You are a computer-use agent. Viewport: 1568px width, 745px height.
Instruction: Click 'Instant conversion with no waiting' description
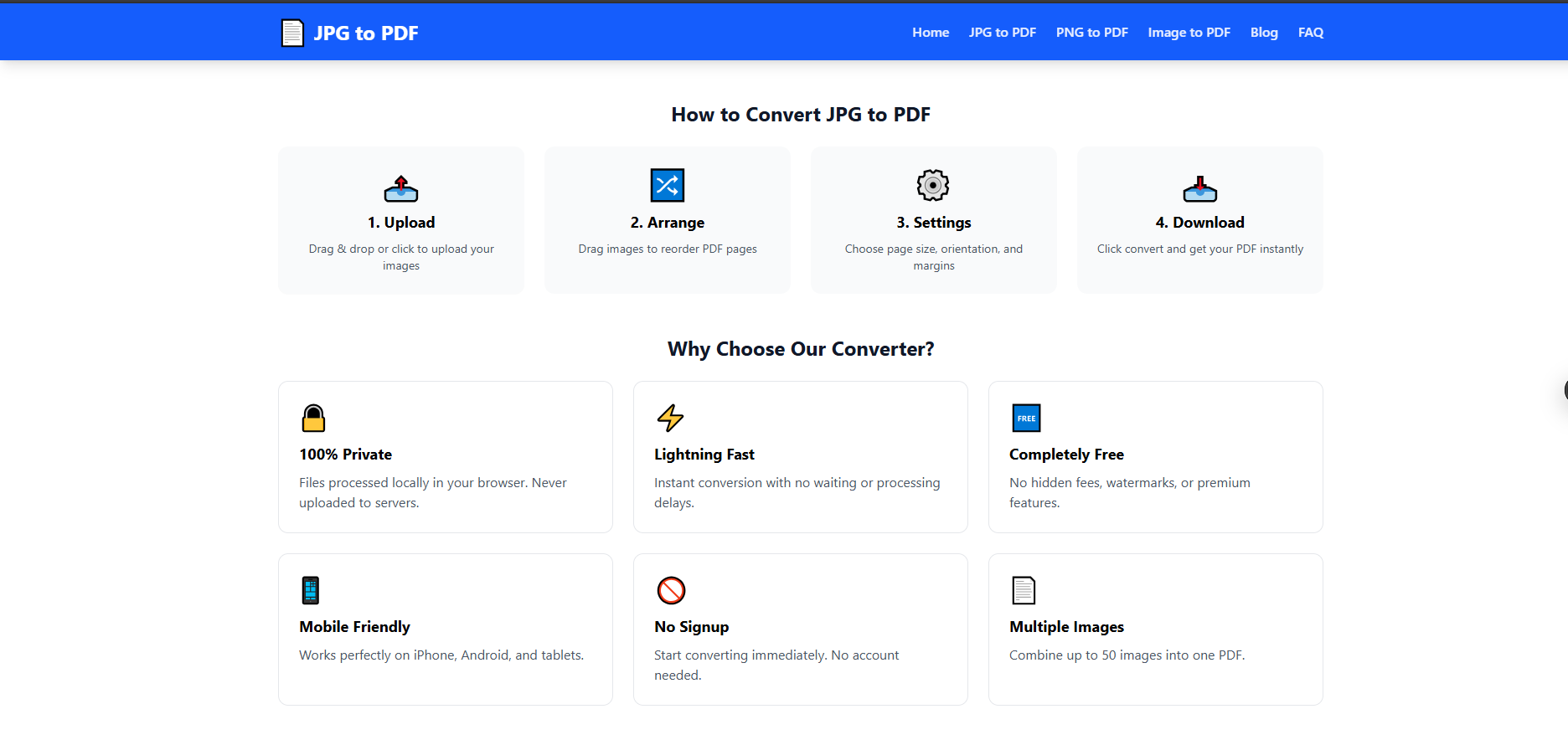click(x=797, y=492)
